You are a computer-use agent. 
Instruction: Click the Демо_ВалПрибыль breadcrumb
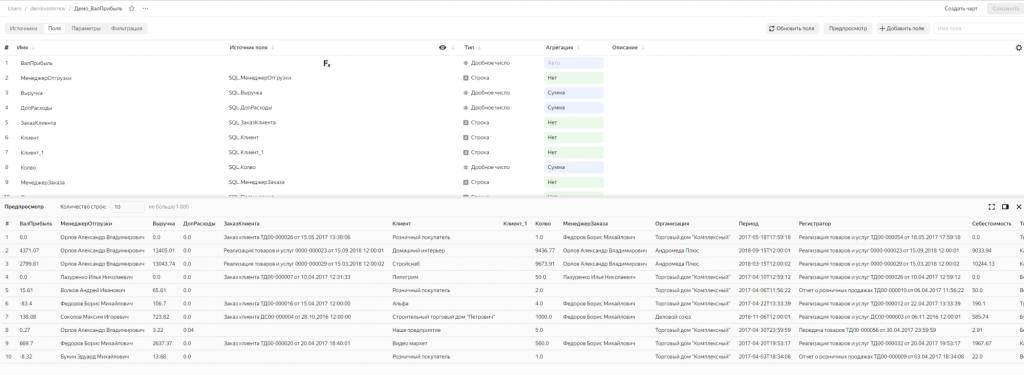[x=98, y=8]
